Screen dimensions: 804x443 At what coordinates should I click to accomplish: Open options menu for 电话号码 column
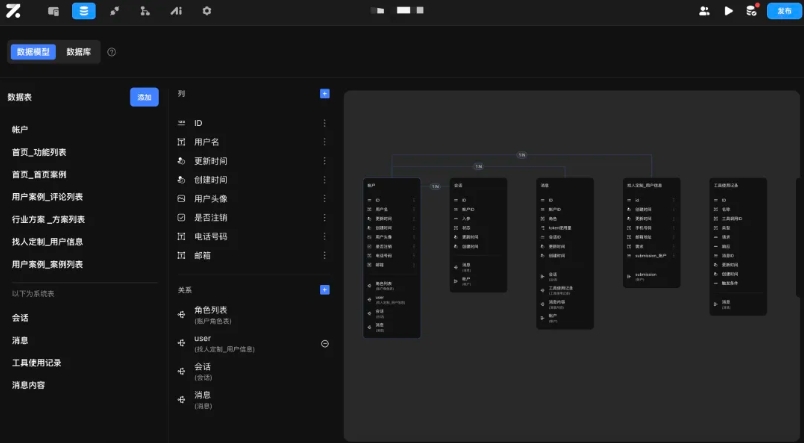(325, 236)
